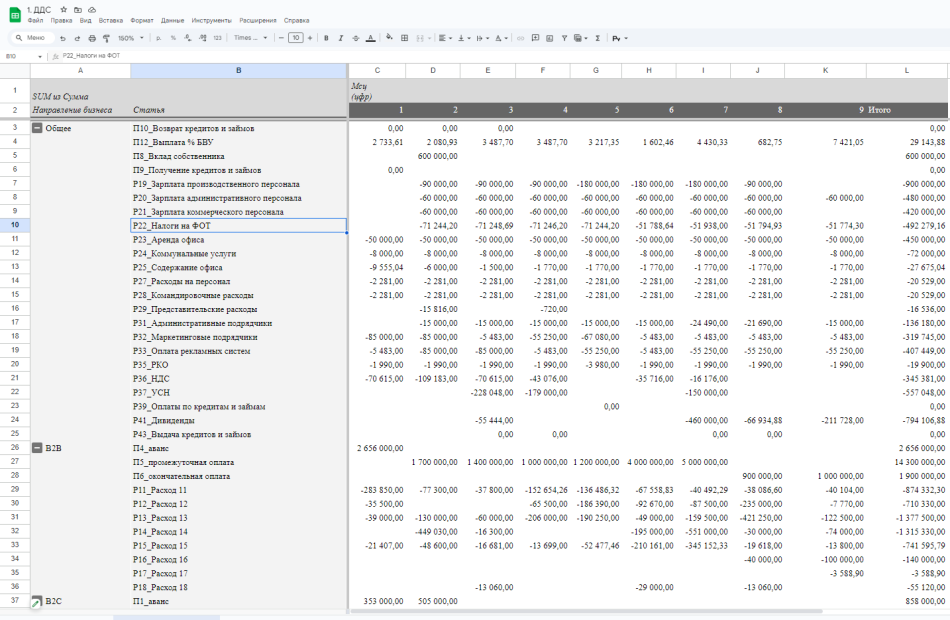Open the fill color bucket tool

pos(388,38)
